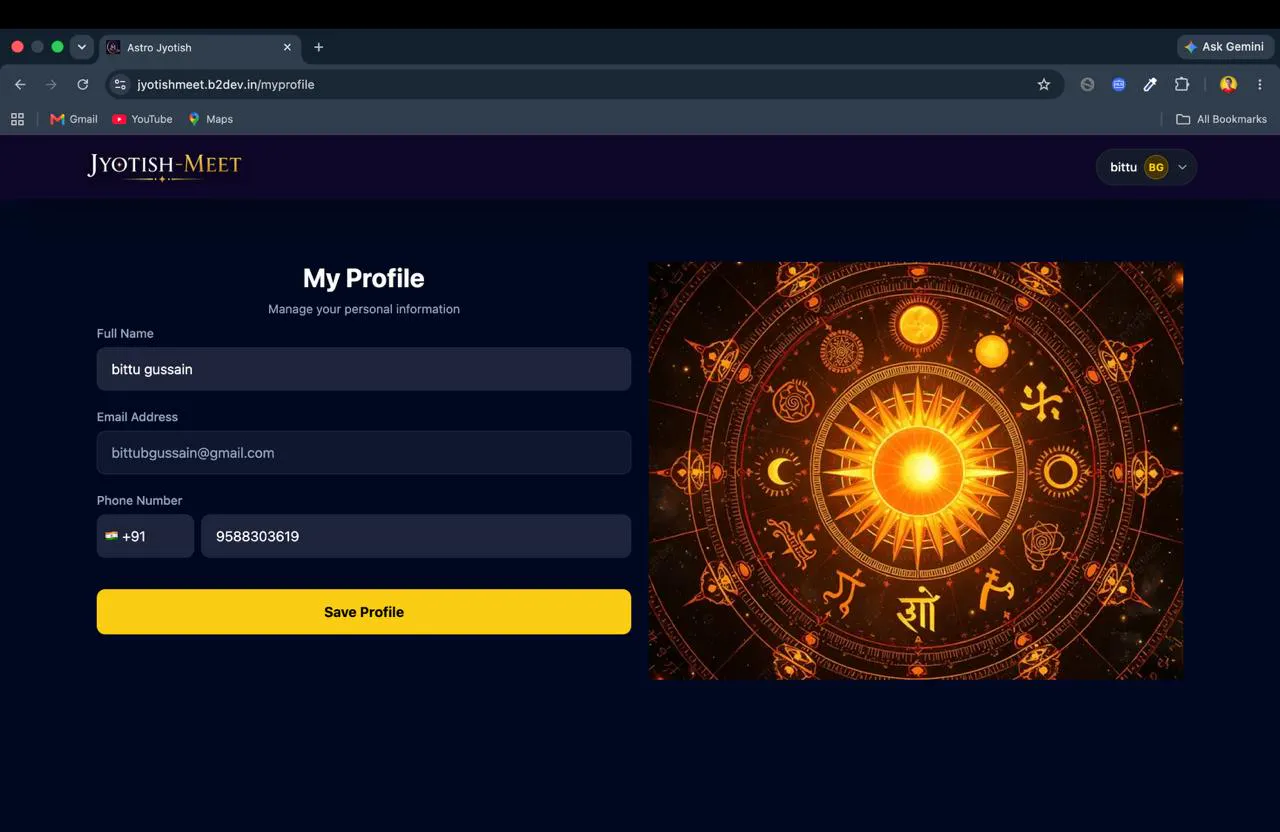Open a new tab with plus button
Screen dimensions: 1280x832
click(318, 47)
